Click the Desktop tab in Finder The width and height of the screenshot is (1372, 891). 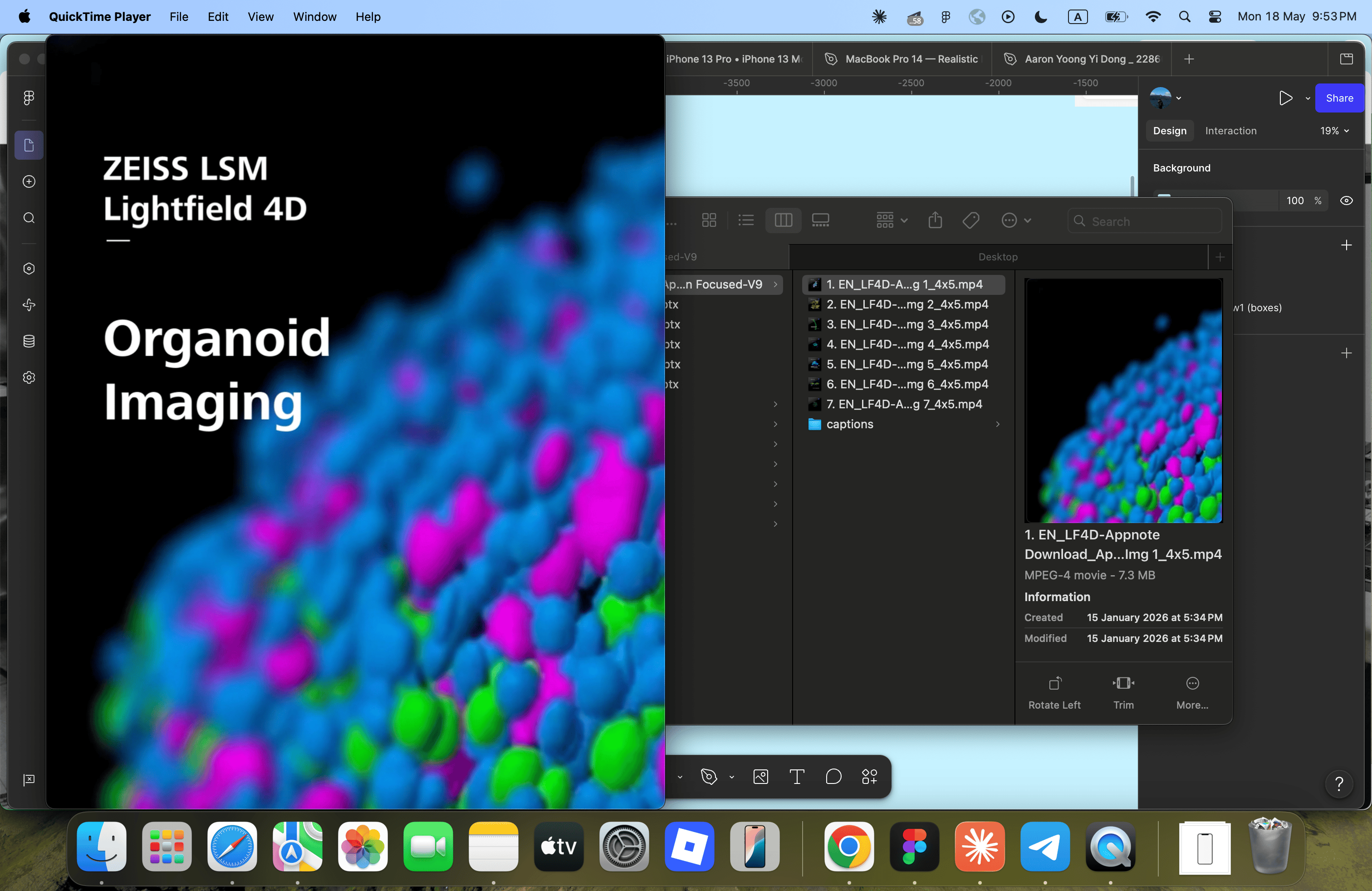tap(998, 257)
